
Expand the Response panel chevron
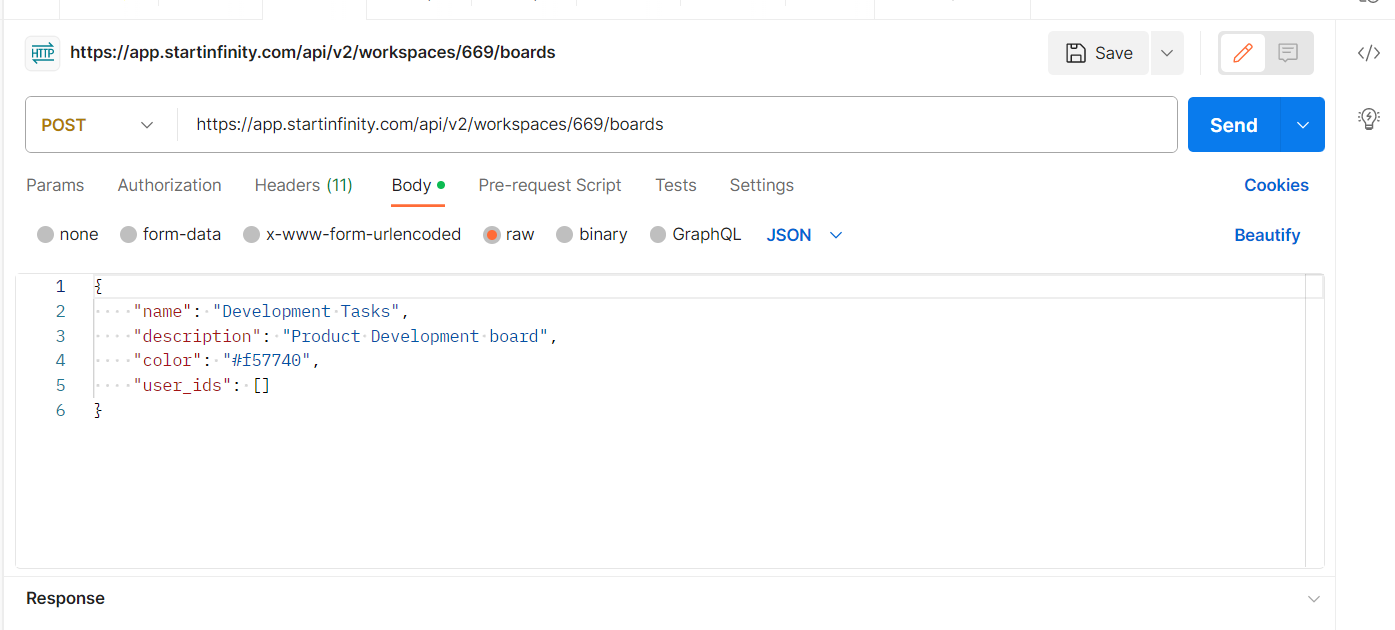(1313, 599)
